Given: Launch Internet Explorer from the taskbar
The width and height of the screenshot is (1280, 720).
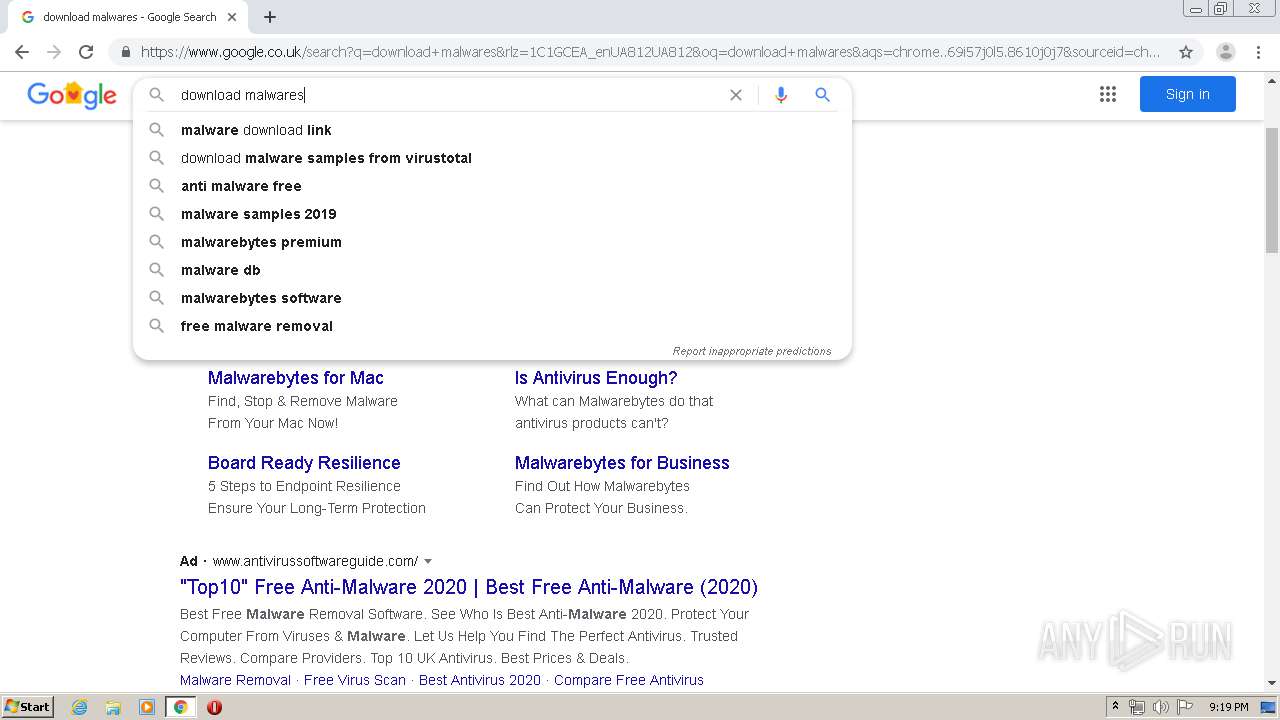Looking at the screenshot, I should pyautogui.click(x=79, y=707).
